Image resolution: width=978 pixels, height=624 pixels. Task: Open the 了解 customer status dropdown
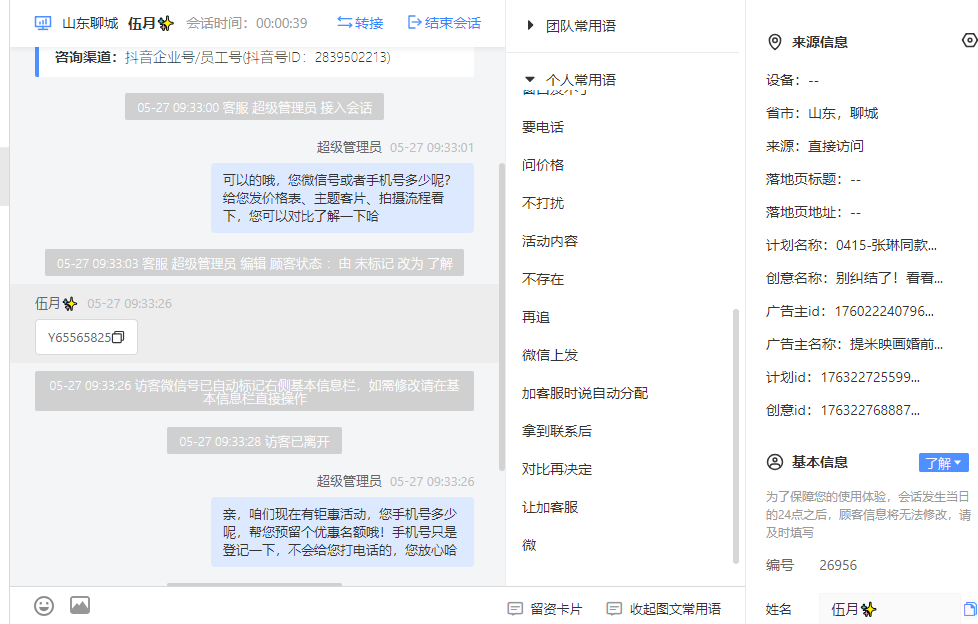943,463
